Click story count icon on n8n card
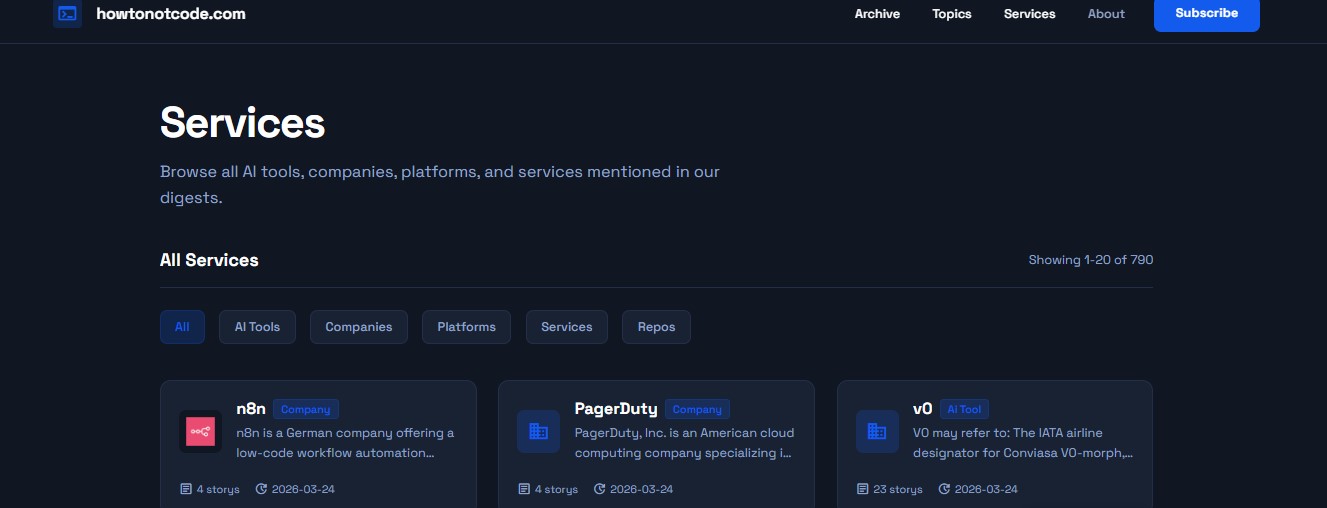Screen dimensions: 1327x508 (x=186, y=489)
